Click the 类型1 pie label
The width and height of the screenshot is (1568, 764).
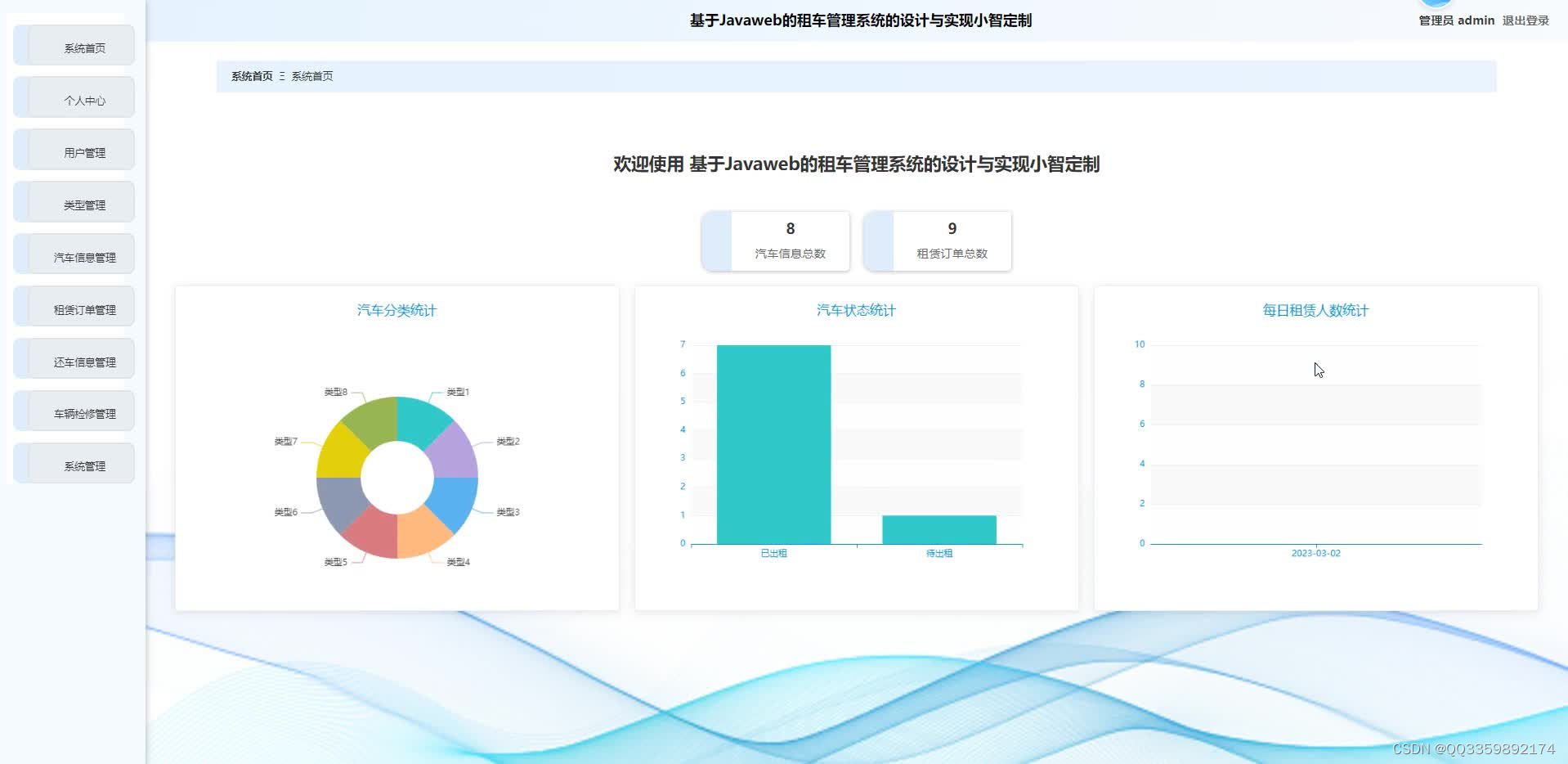458,393
